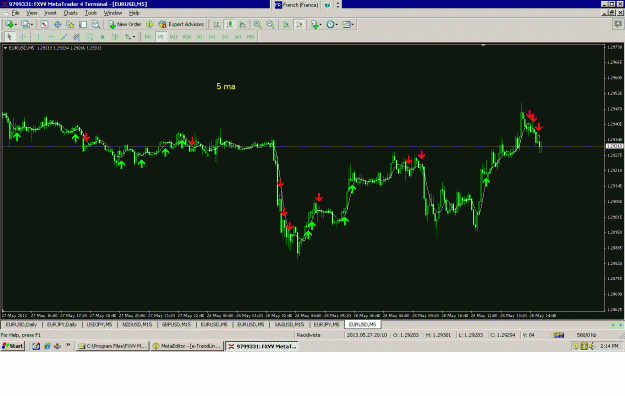Viewport: 625px width, 396px height.
Task: Open the Charts menu
Action: [x=71, y=13]
